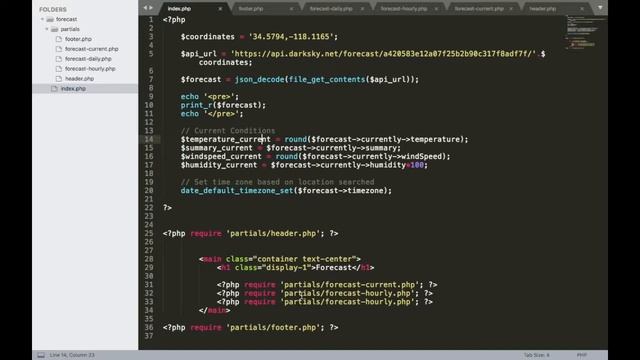Image resolution: width=640 pixels, height=360 pixels.
Task: Open the Tab Size setting in status bar
Action: 536,355
